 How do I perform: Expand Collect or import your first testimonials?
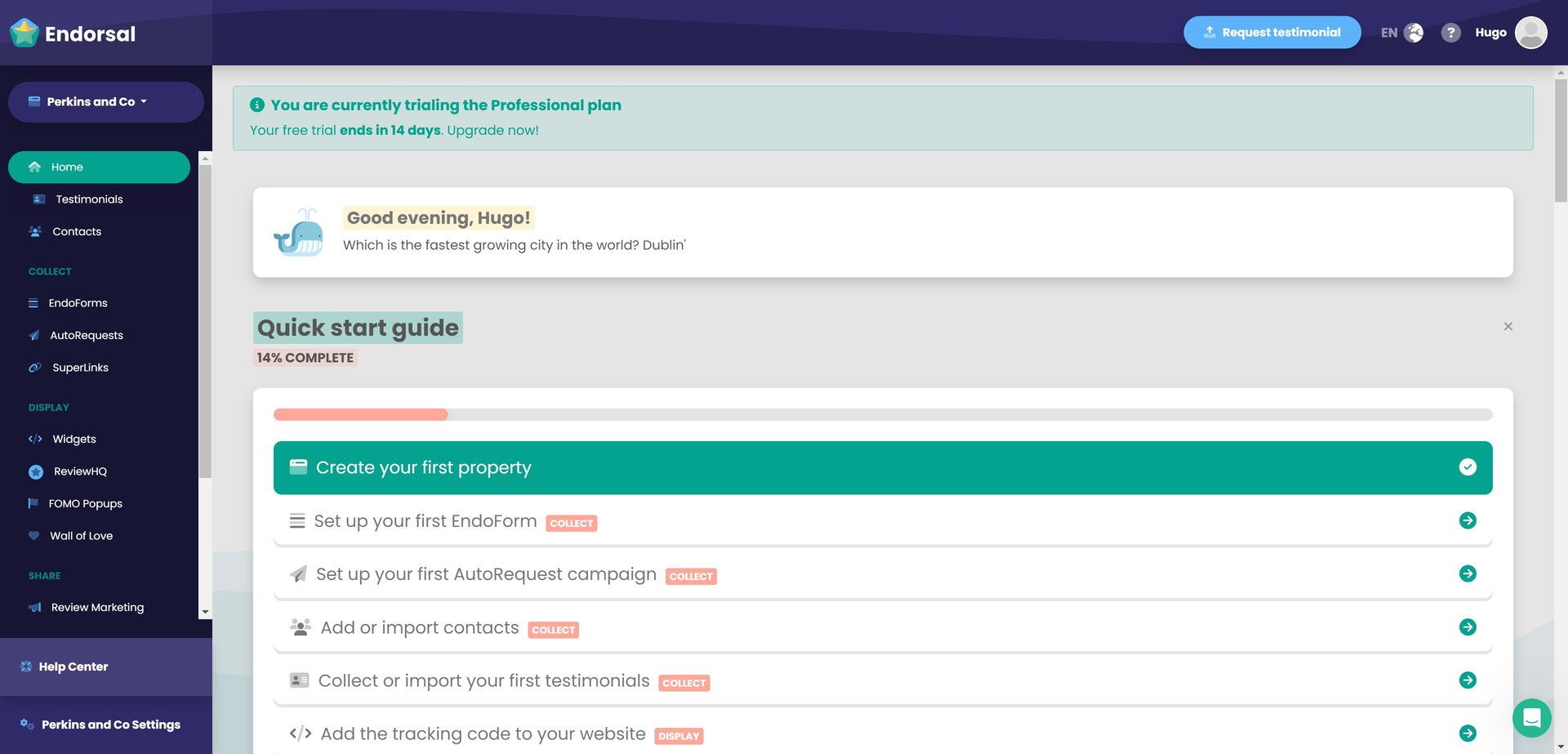click(x=883, y=680)
